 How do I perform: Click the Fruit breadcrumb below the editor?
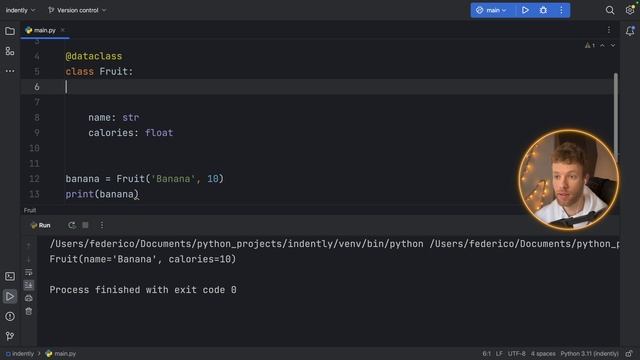click(x=30, y=210)
